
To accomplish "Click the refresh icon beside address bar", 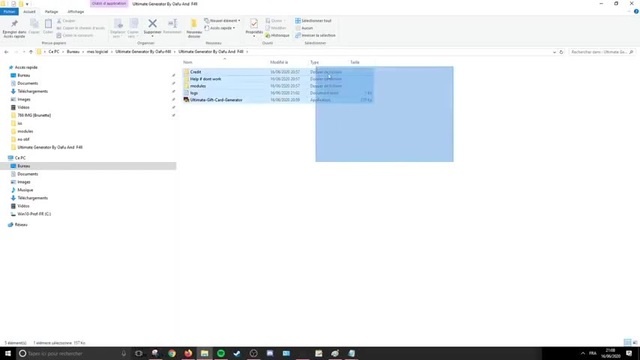I will coord(561,52).
